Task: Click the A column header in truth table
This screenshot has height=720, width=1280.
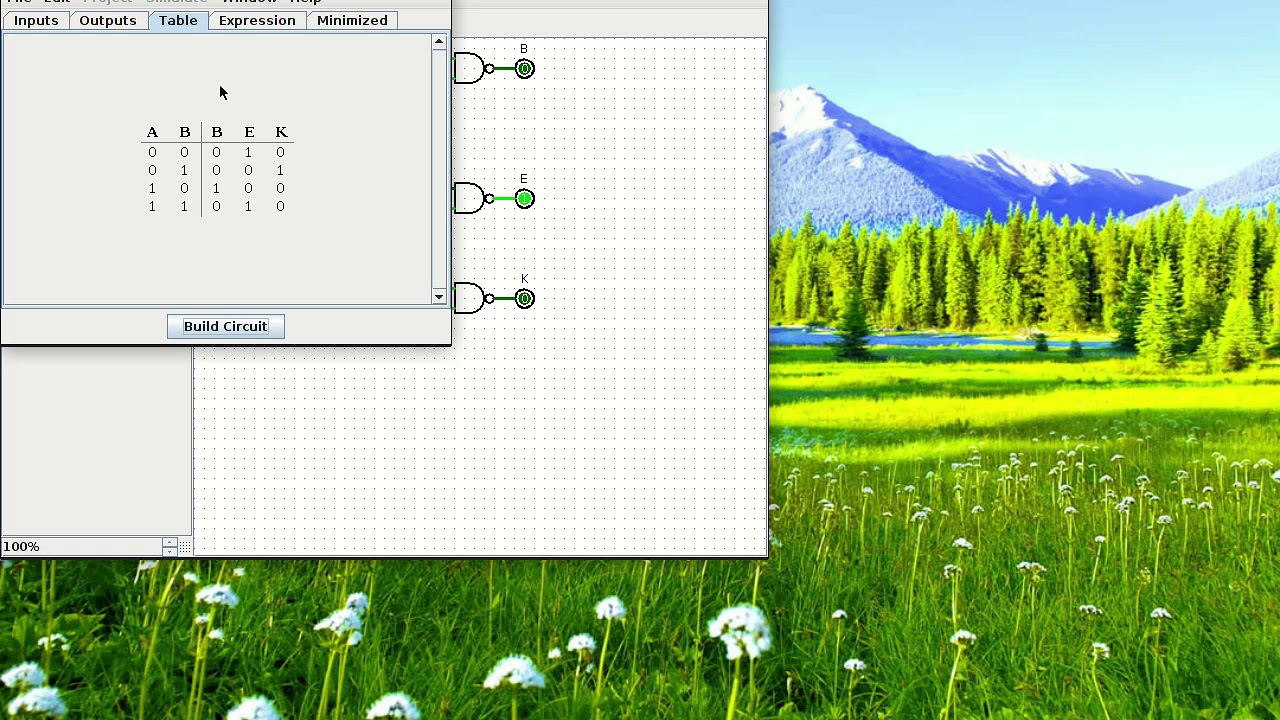Action: click(x=152, y=132)
